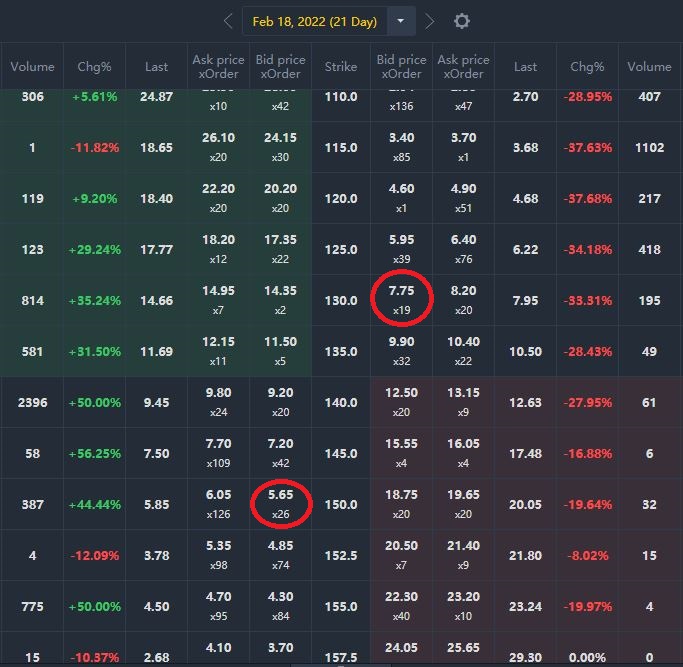Click the puts Last column header
Image resolution: width=683 pixels, height=667 pixels.
click(525, 67)
